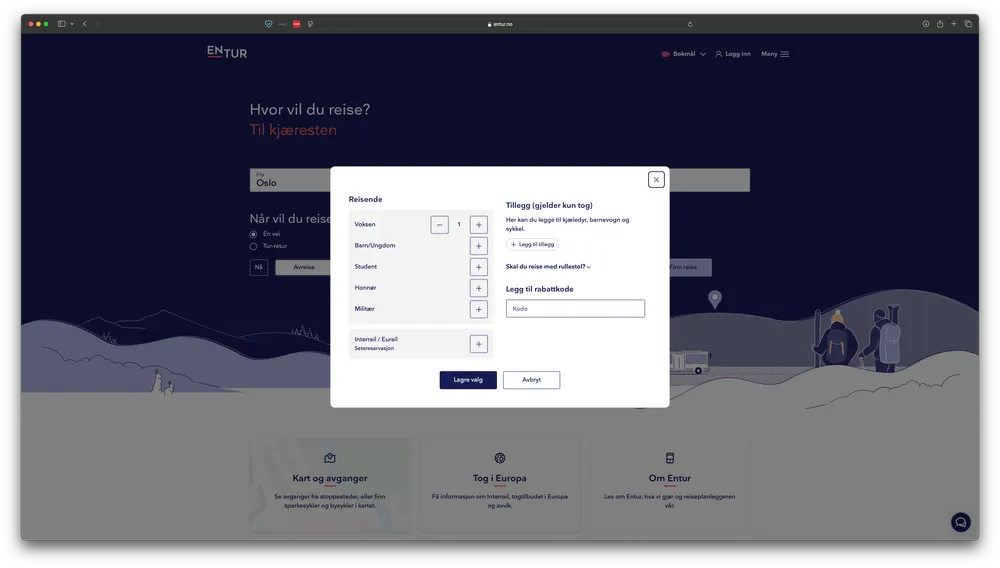Add Interrail / Eurail seat reservation

479,344
